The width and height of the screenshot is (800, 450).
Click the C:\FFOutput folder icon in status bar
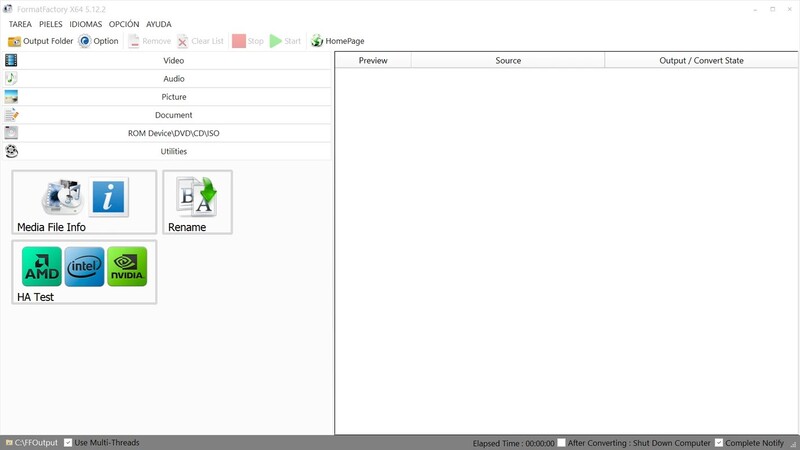click(9, 442)
